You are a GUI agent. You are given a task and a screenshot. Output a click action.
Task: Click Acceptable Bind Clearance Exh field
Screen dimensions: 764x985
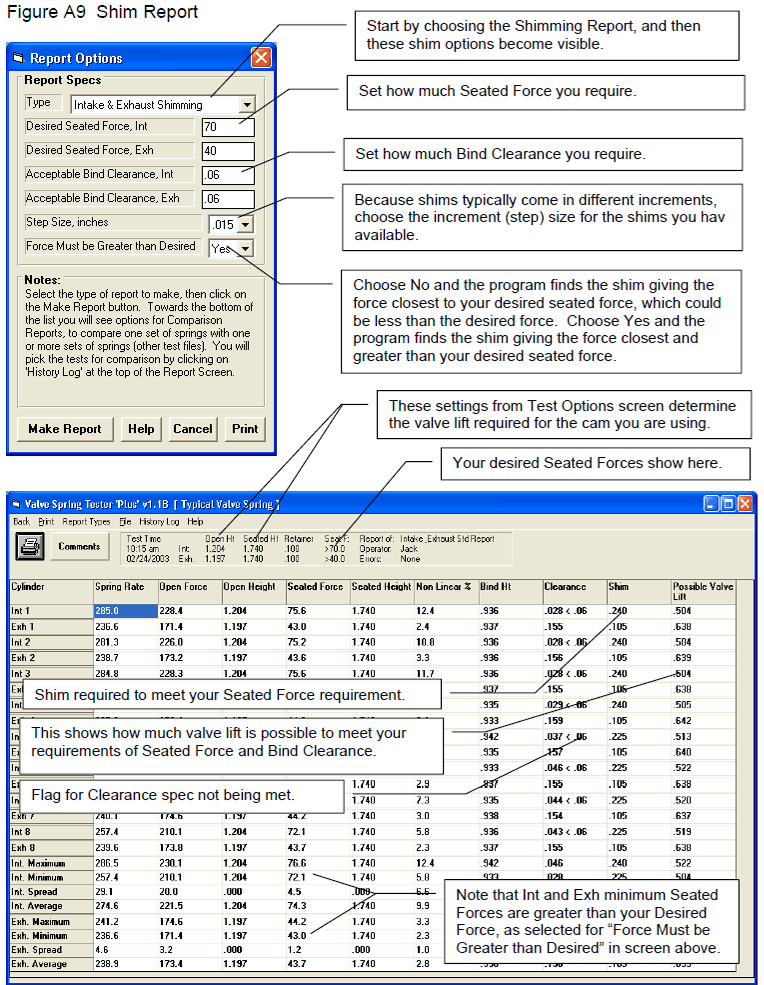(x=228, y=199)
